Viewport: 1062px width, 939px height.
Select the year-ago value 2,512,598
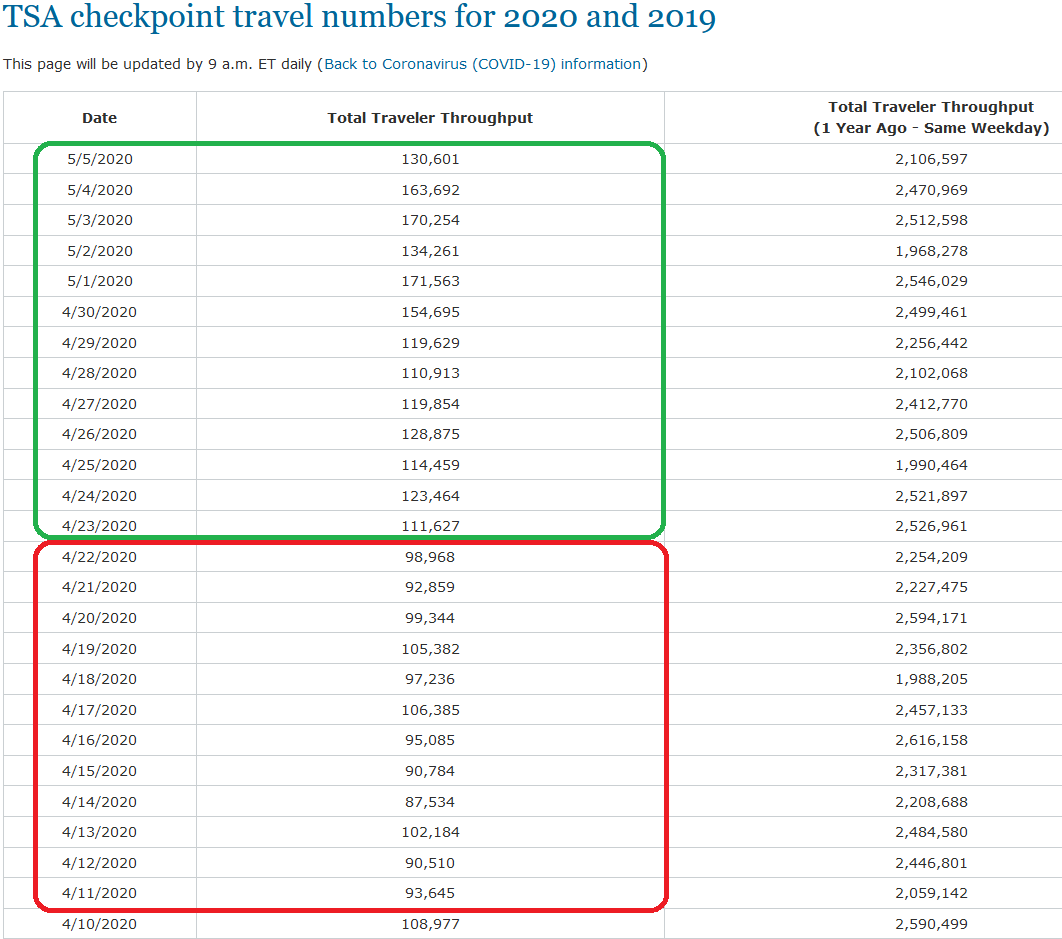(931, 220)
